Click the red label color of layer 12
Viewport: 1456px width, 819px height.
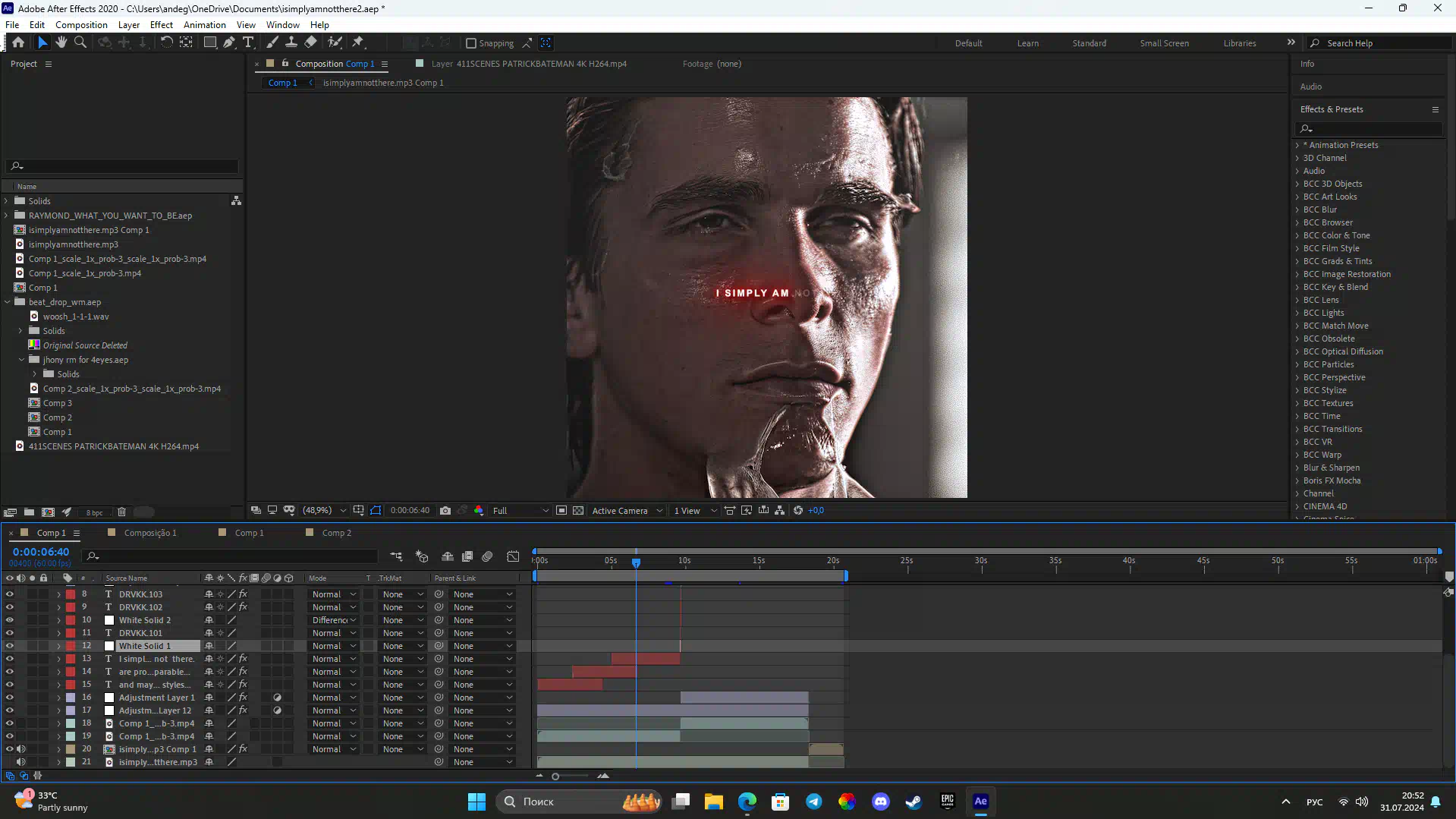pyautogui.click(x=71, y=646)
